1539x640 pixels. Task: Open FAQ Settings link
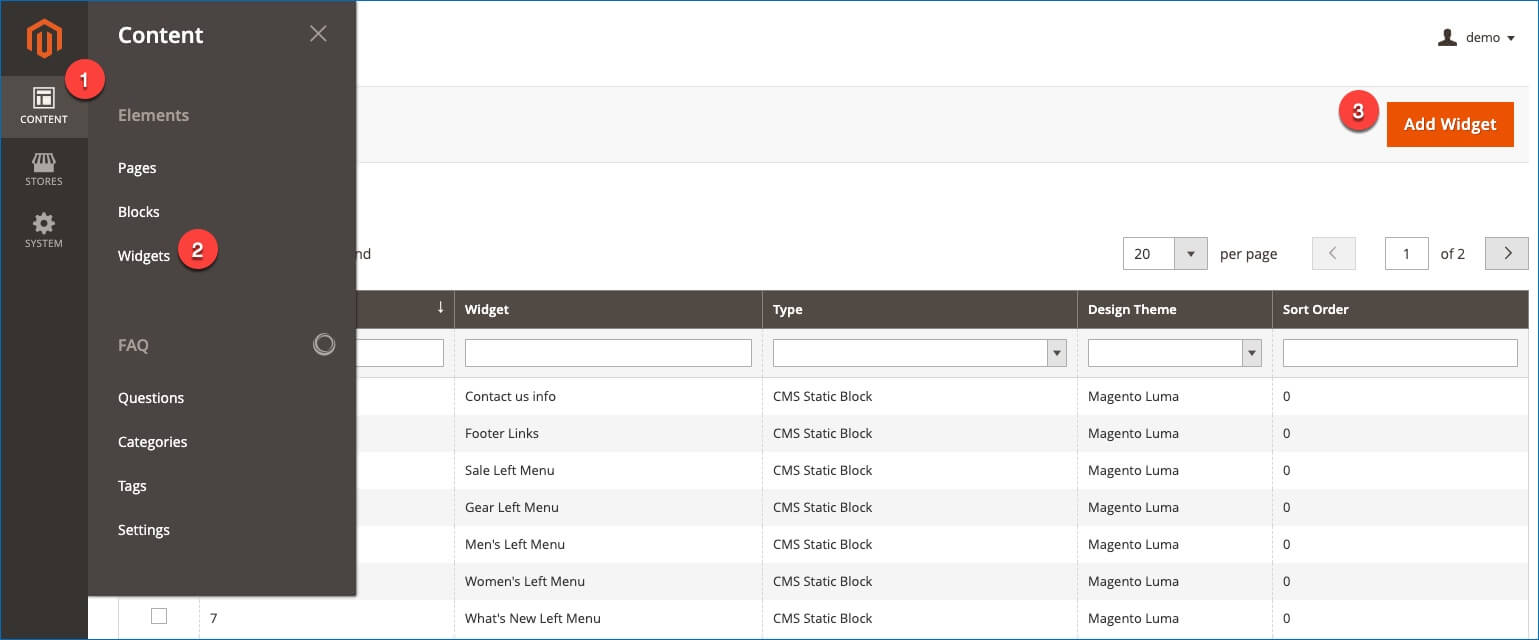click(x=143, y=529)
